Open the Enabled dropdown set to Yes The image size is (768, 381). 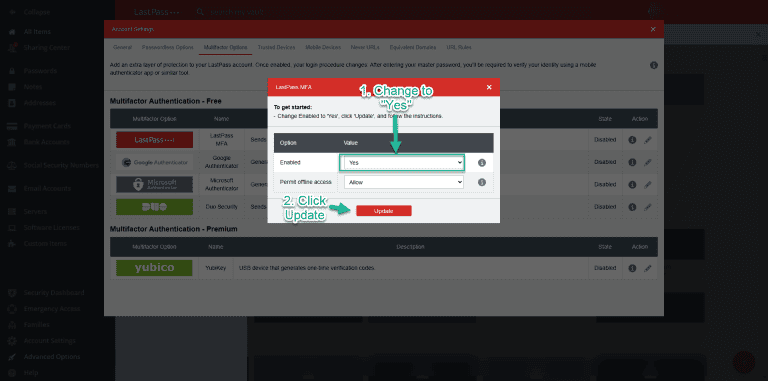click(x=403, y=162)
